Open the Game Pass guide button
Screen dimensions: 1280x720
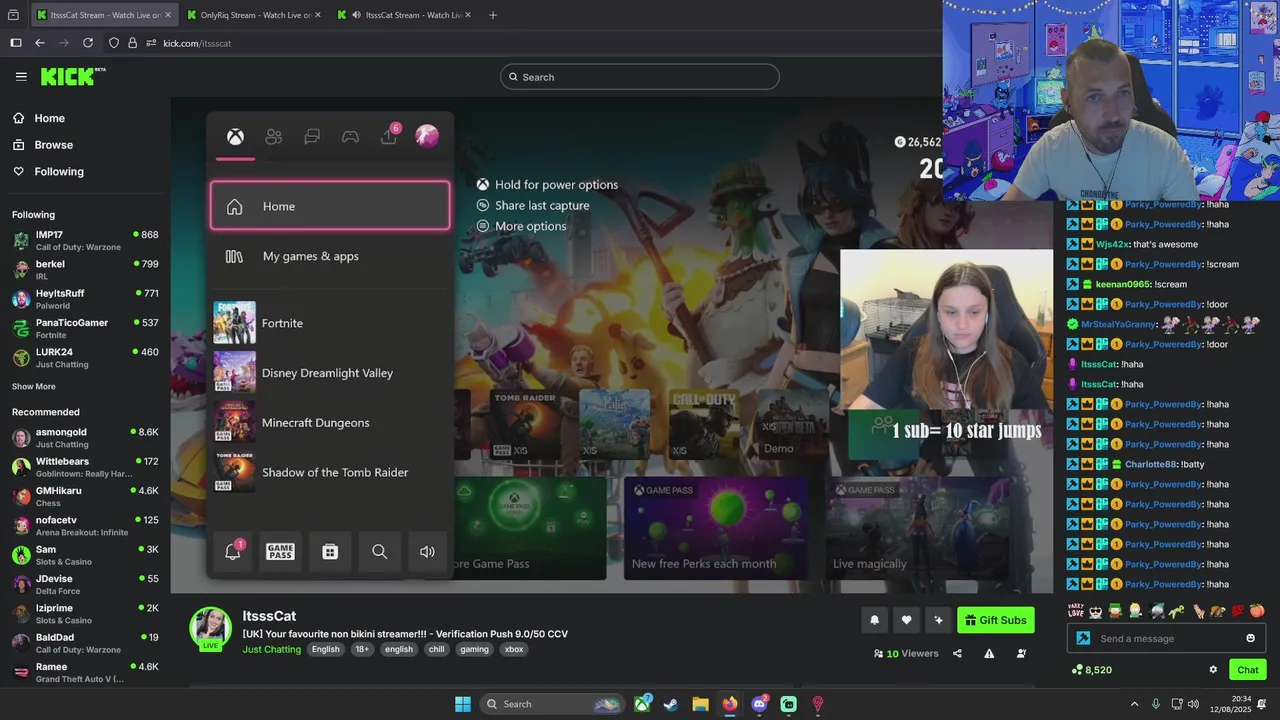coord(280,551)
